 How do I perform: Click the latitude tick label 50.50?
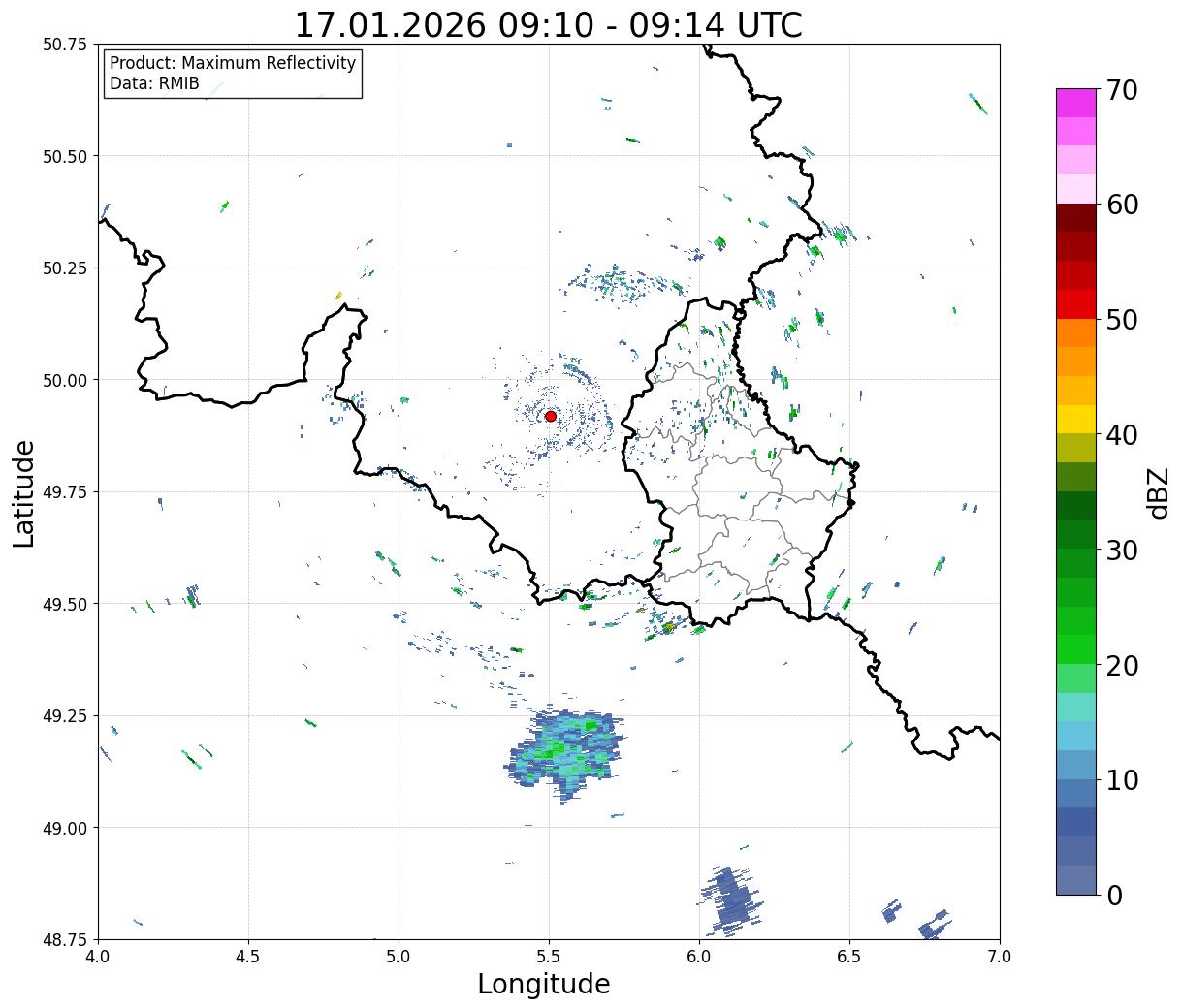65,156
